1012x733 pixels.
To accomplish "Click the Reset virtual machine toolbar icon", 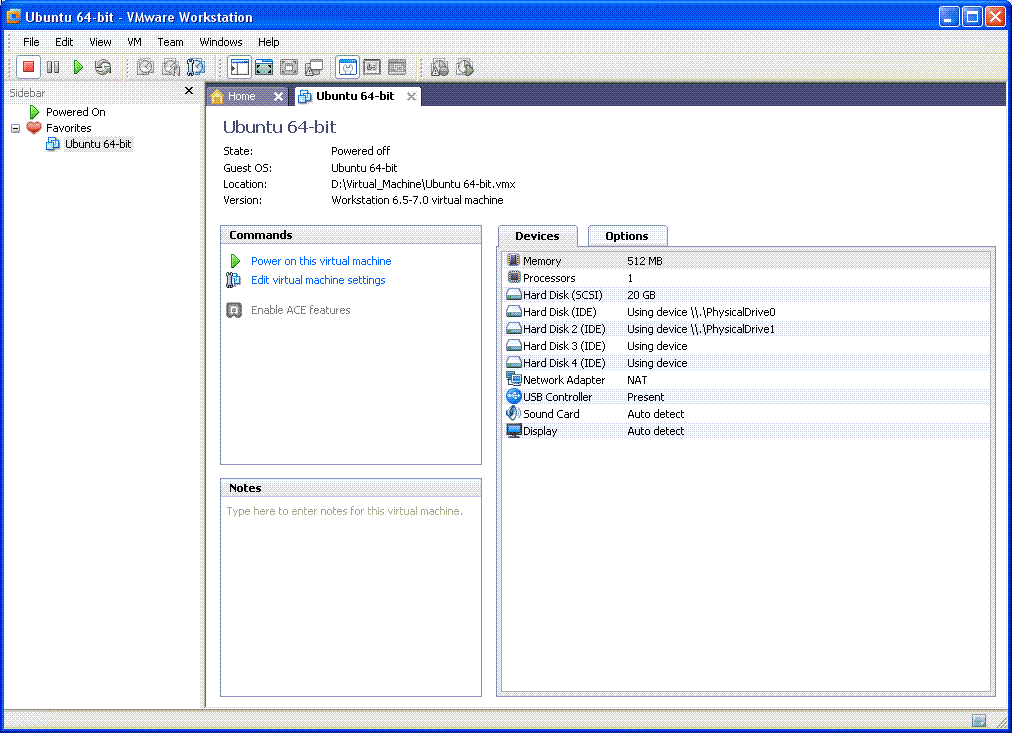I will pos(103,66).
